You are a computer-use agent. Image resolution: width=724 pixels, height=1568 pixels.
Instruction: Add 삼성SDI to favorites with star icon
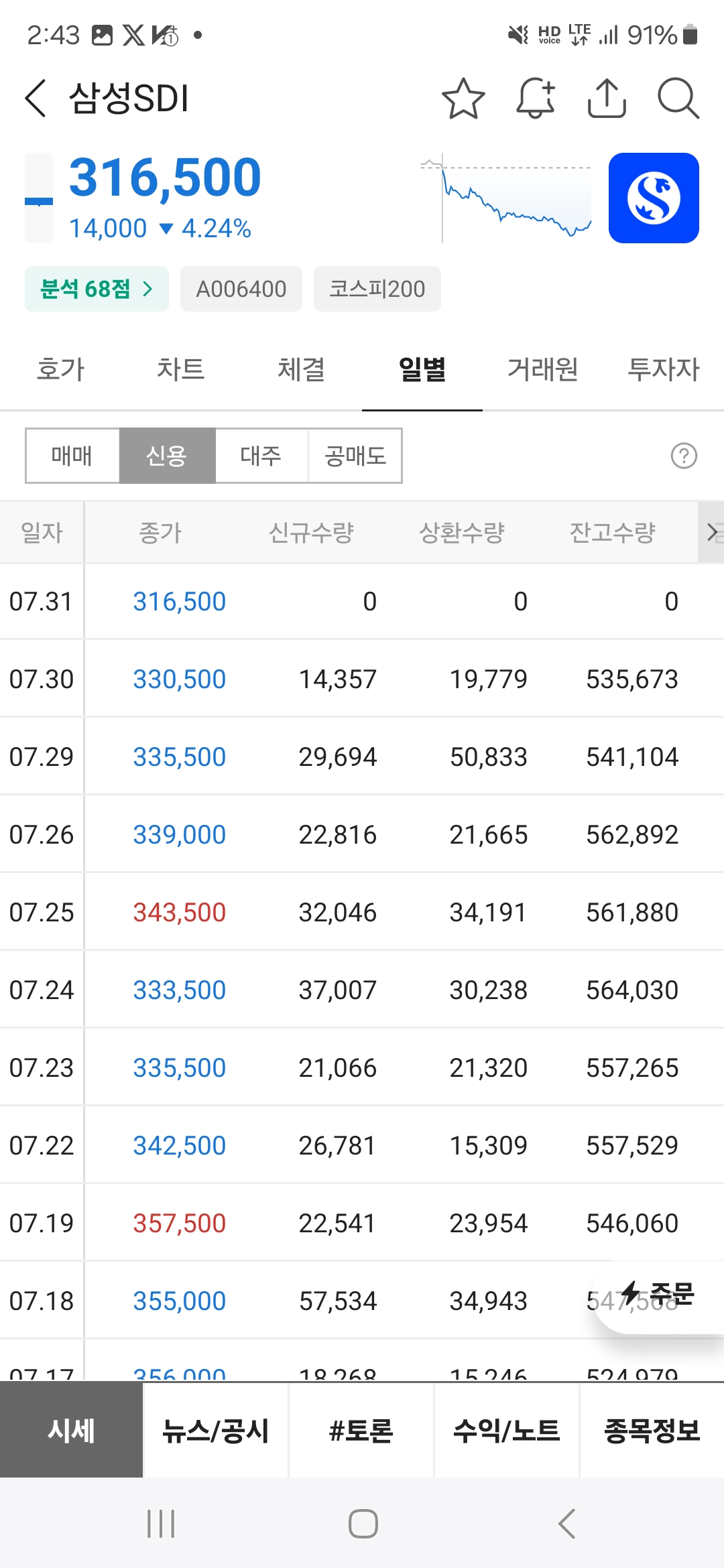tap(463, 99)
